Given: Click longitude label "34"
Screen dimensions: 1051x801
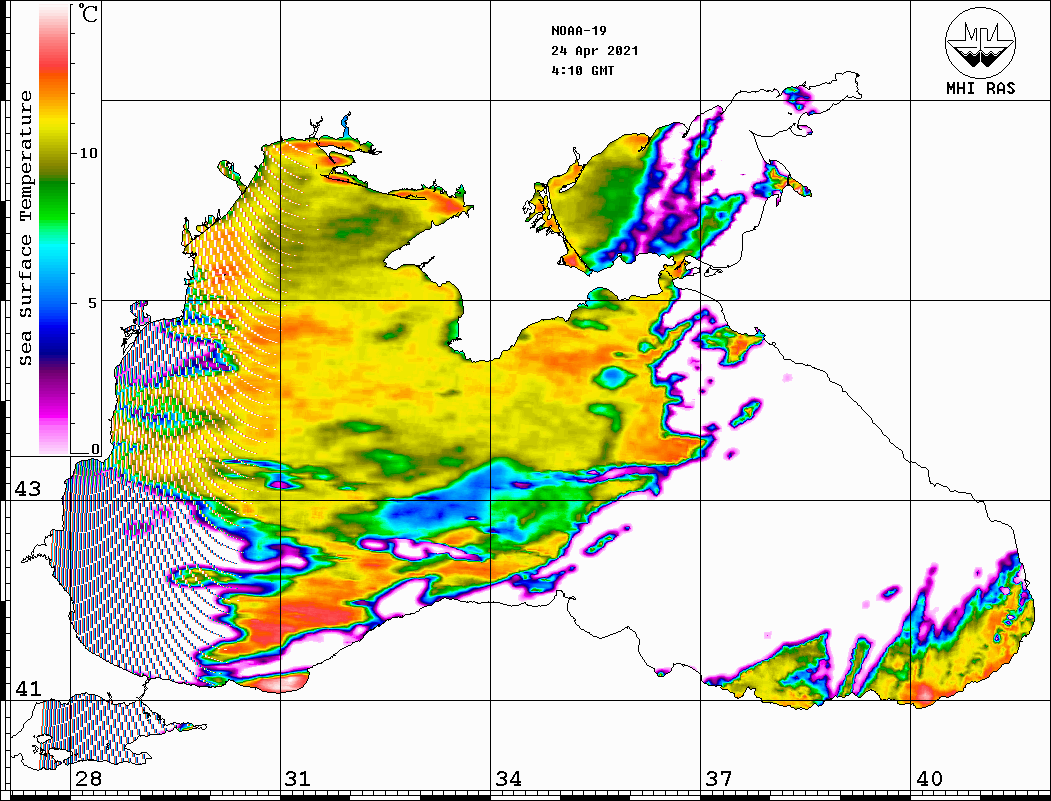Looking at the screenshot, I should pyautogui.click(x=509, y=779).
